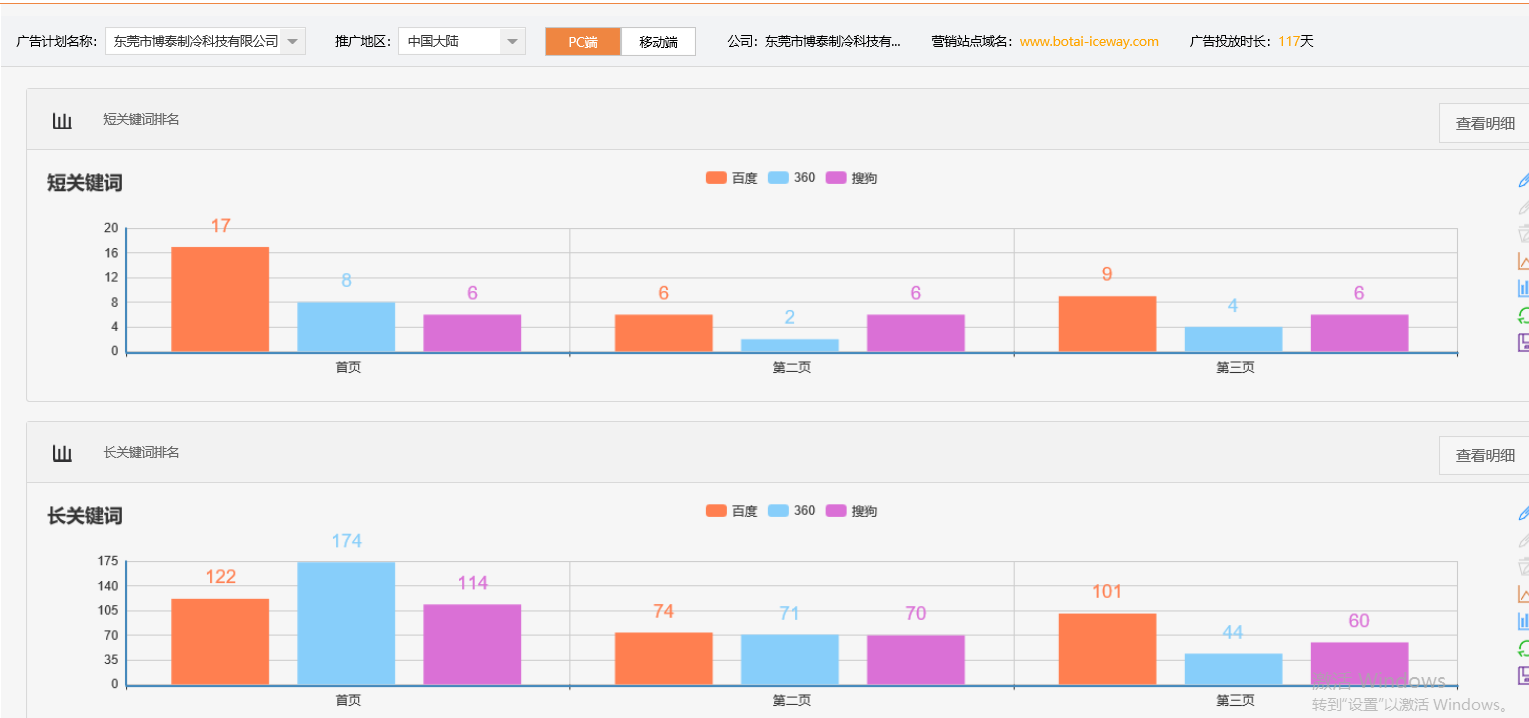Click the orange 17 bar for 百度 首页
This screenshot has width=1529, height=718.
coord(221,298)
